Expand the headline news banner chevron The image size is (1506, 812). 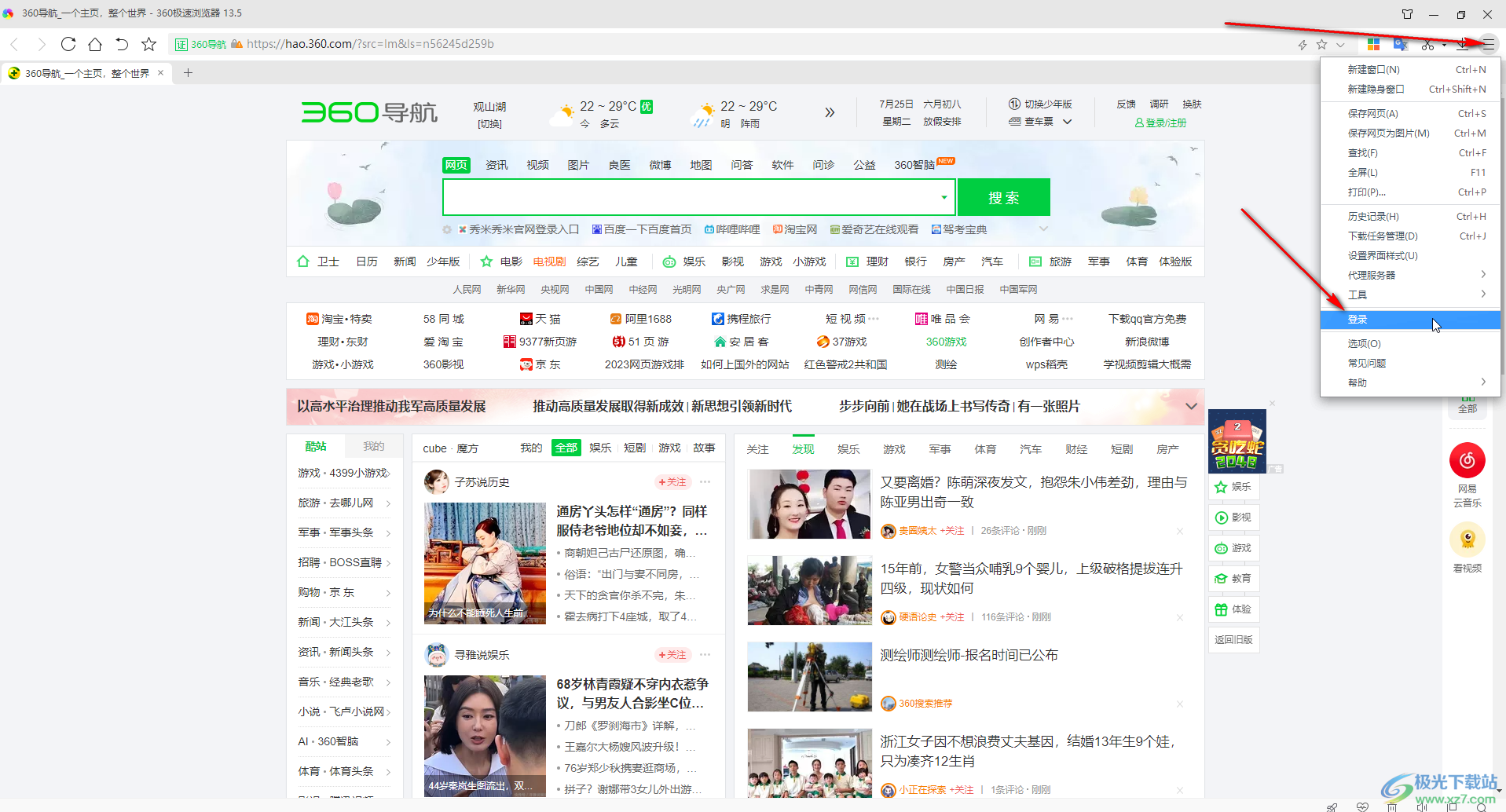(1191, 406)
